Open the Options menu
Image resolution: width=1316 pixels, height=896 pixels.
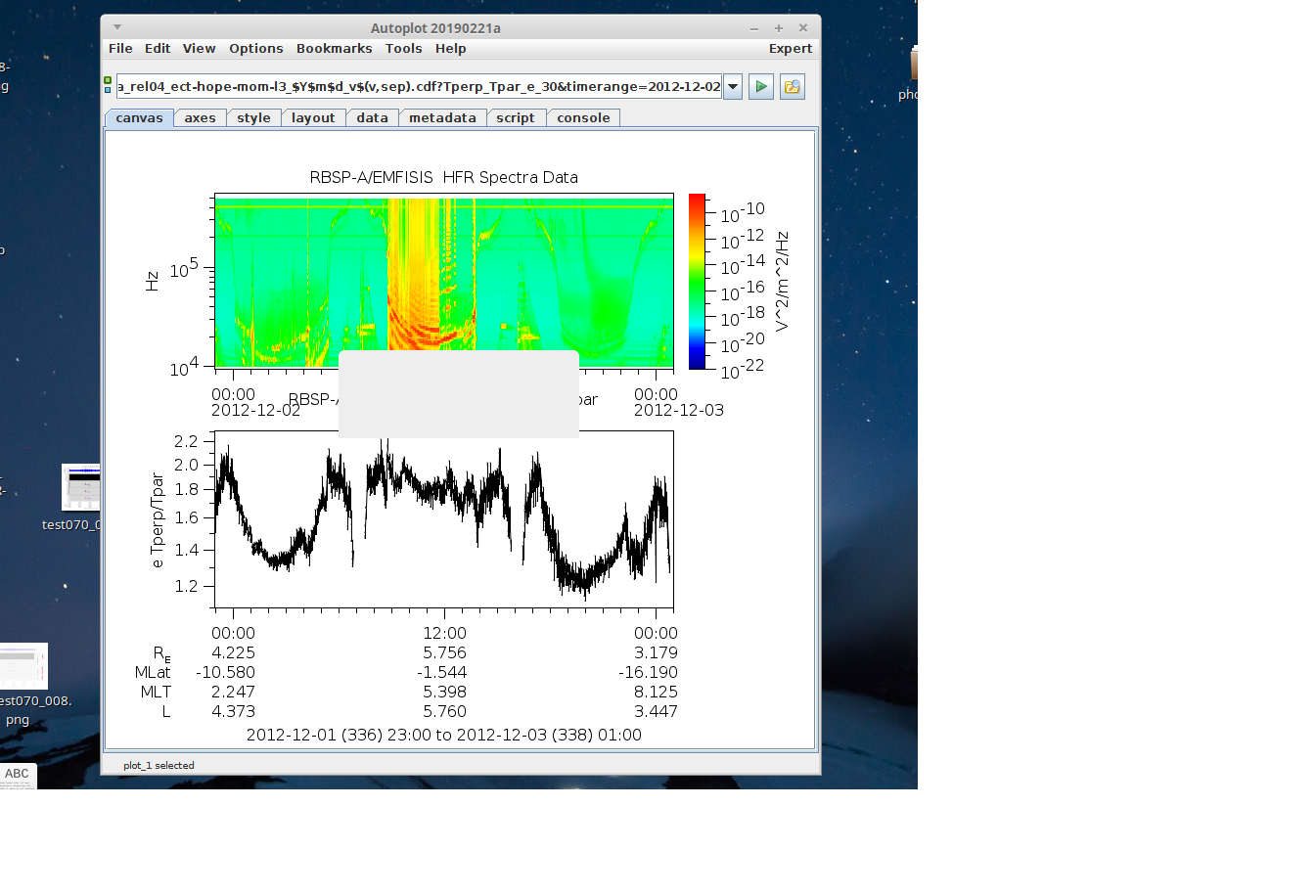pos(255,49)
